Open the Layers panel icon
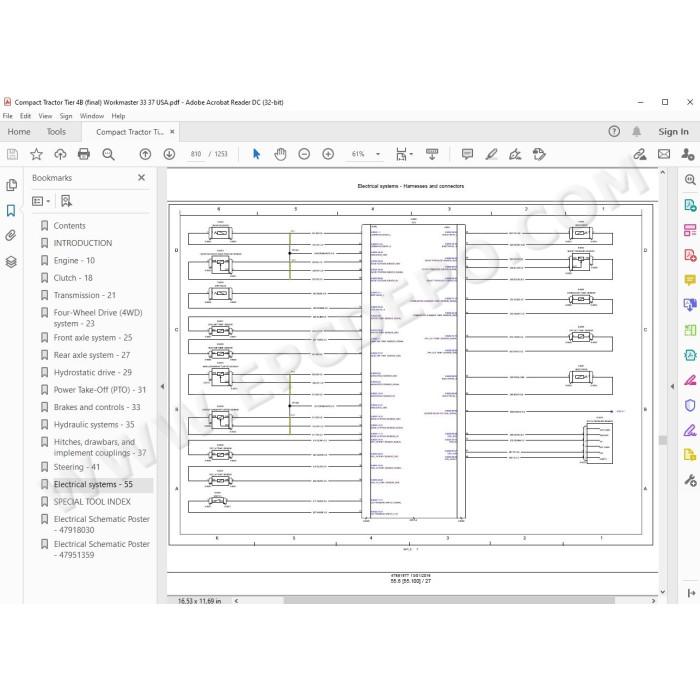 (11, 262)
